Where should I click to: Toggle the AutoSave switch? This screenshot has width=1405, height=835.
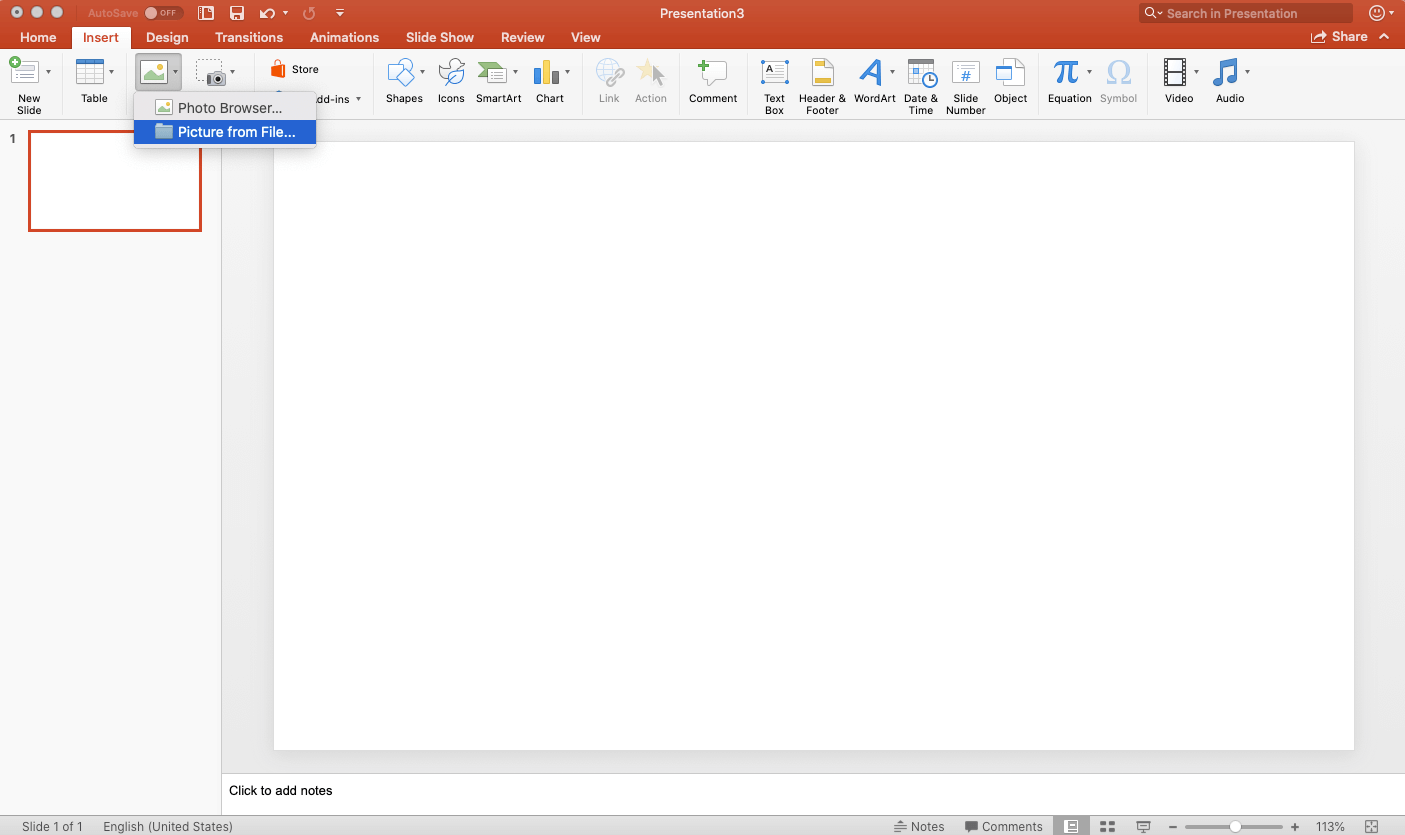[160, 13]
